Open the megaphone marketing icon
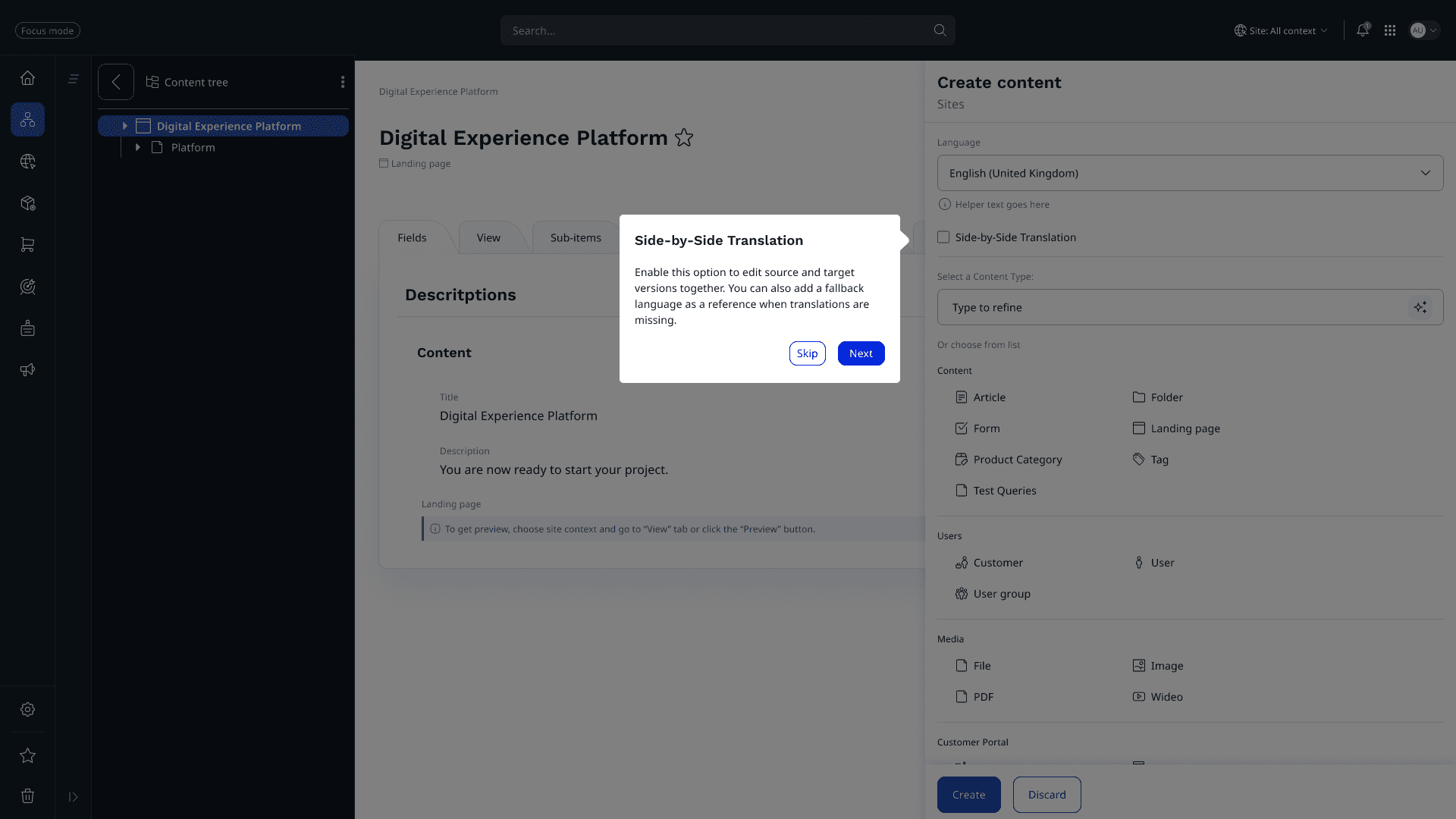The width and height of the screenshot is (1456, 819). 27,370
